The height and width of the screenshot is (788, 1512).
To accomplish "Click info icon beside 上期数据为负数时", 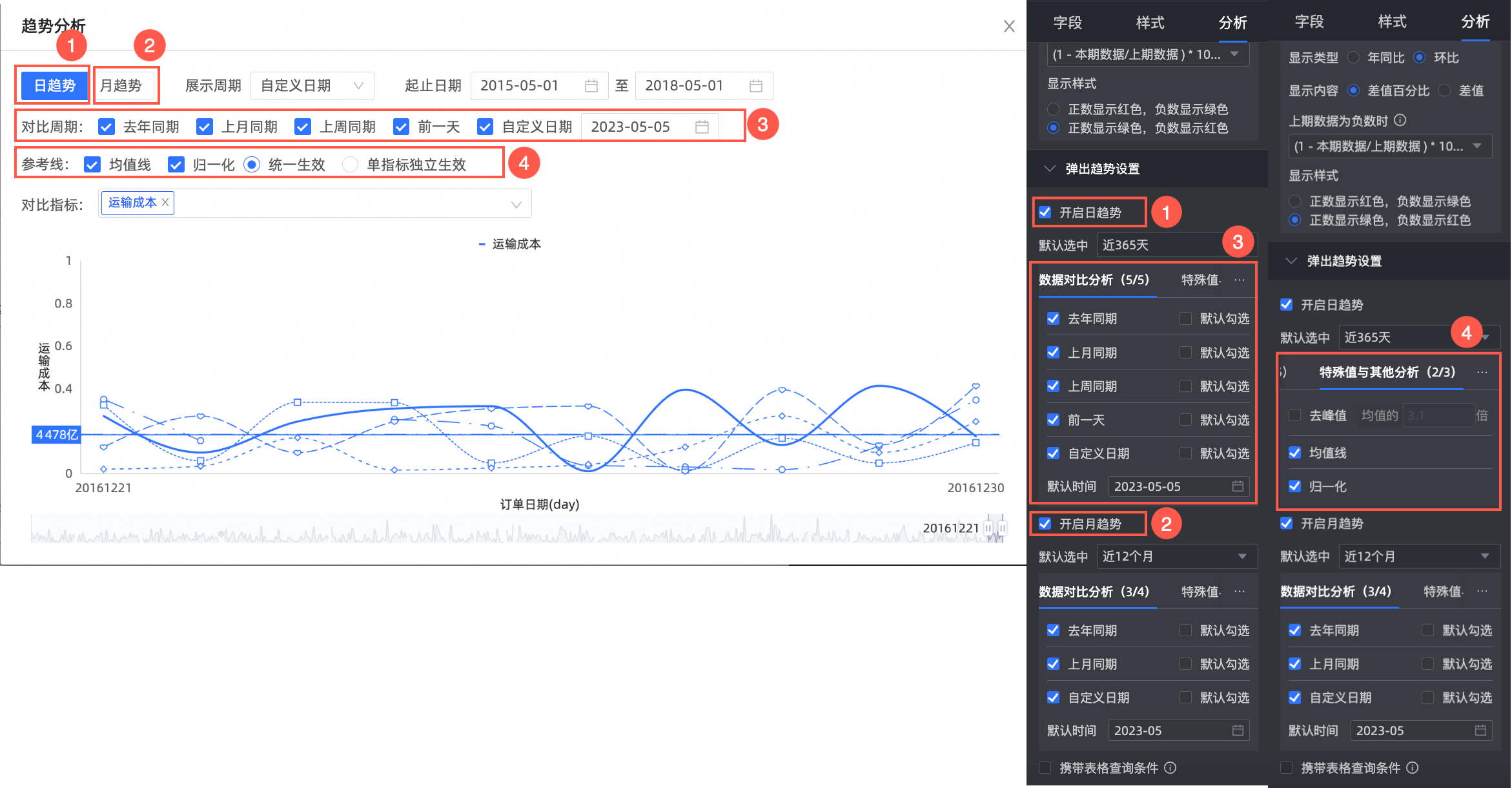I will [x=1400, y=120].
